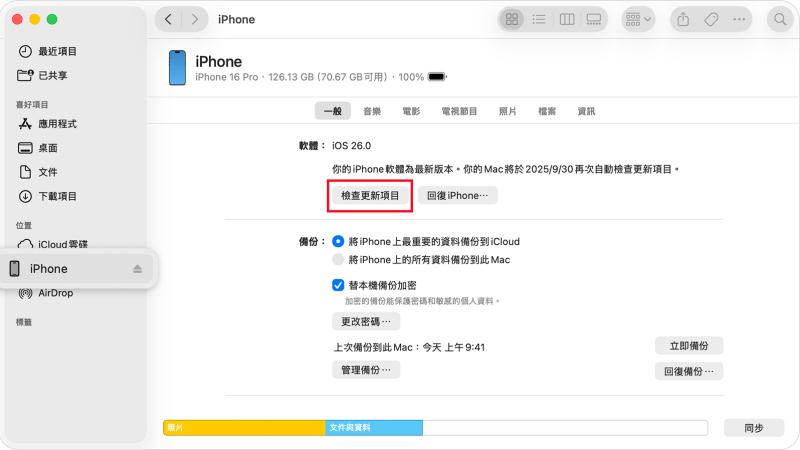Open 最近項目 in the sidebar

click(x=47, y=51)
